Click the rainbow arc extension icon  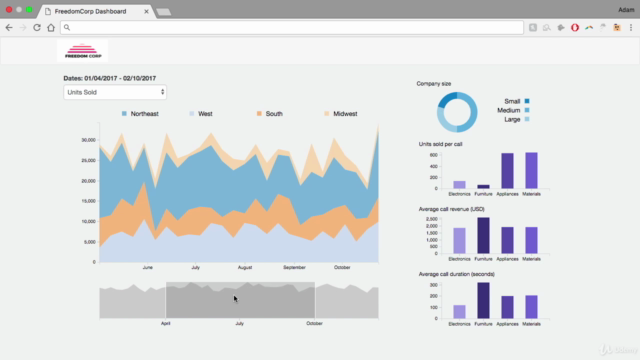(x=589, y=27)
